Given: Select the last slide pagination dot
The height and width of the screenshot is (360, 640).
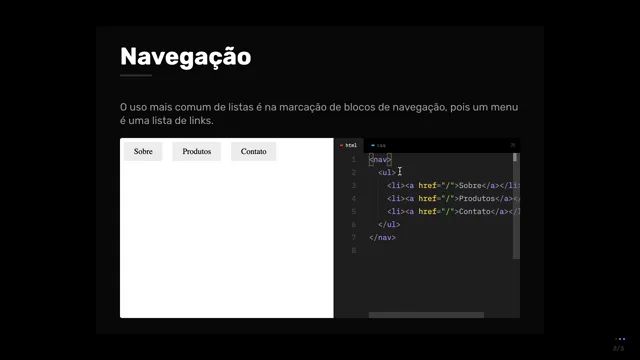Looking at the screenshot, I should click(624, 339).
